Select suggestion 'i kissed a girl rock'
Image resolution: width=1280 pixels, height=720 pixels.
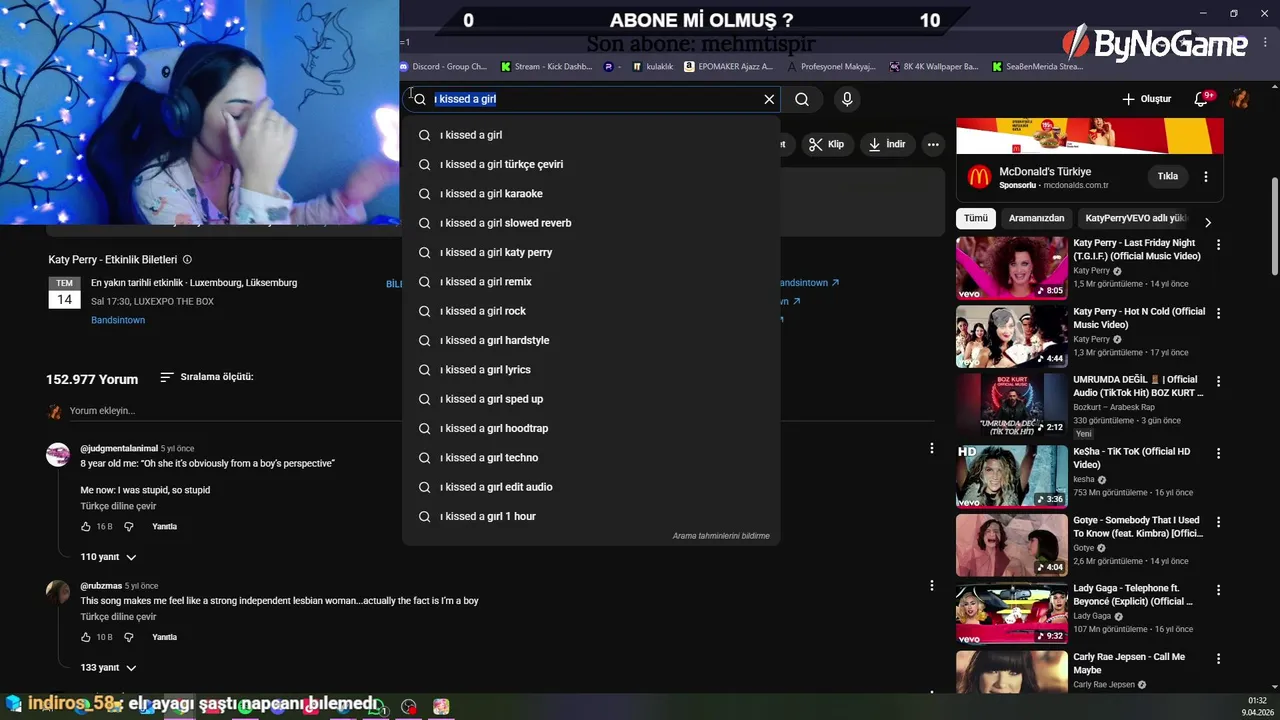coord(591,311)
